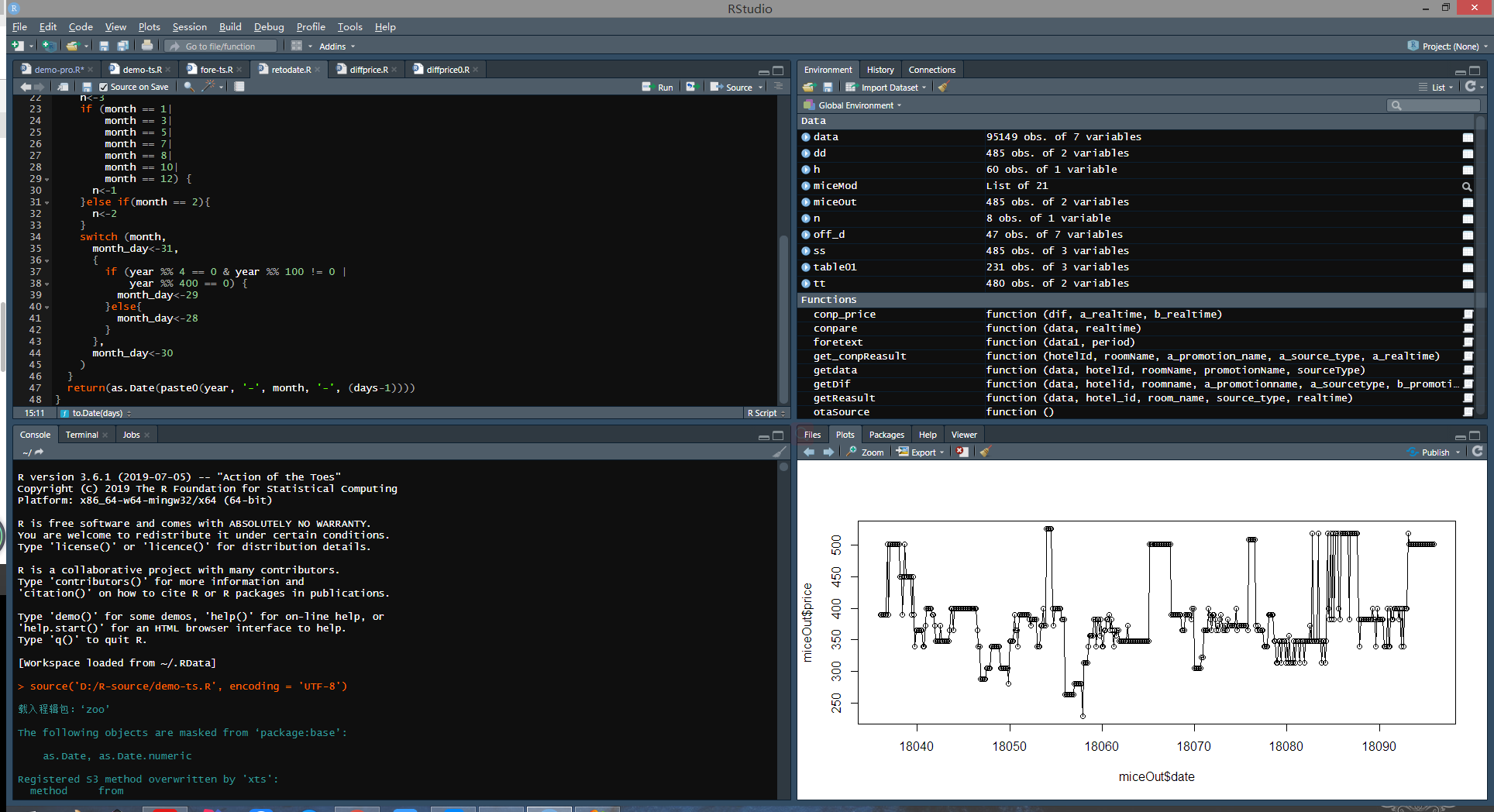Switch to the Packages tab
The image size is (1494, 812).
tap(886, 435)
